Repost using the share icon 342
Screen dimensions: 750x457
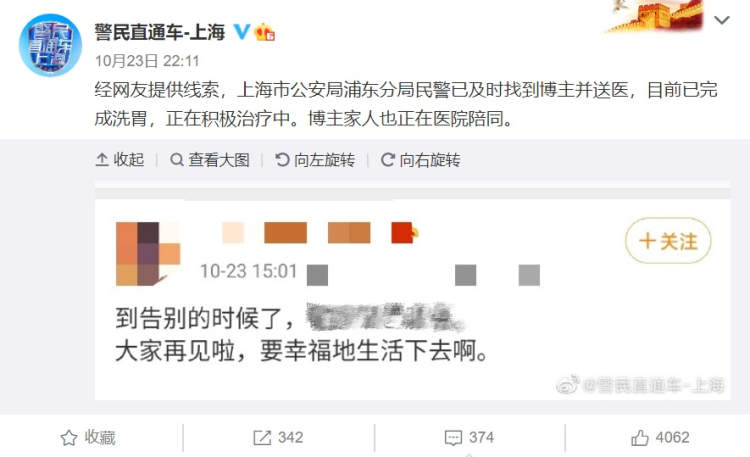click(x=278, y=437)
